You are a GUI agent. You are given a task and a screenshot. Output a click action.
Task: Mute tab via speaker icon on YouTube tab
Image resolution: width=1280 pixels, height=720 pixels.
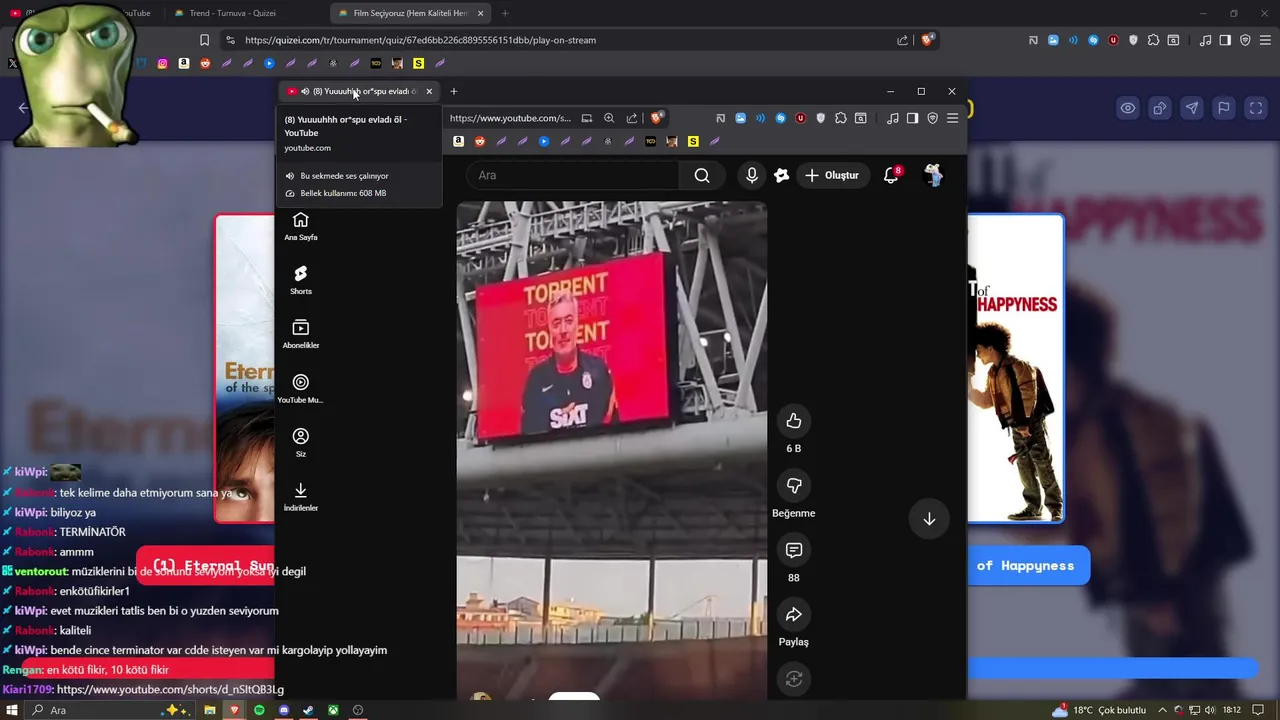coord(305,91)
